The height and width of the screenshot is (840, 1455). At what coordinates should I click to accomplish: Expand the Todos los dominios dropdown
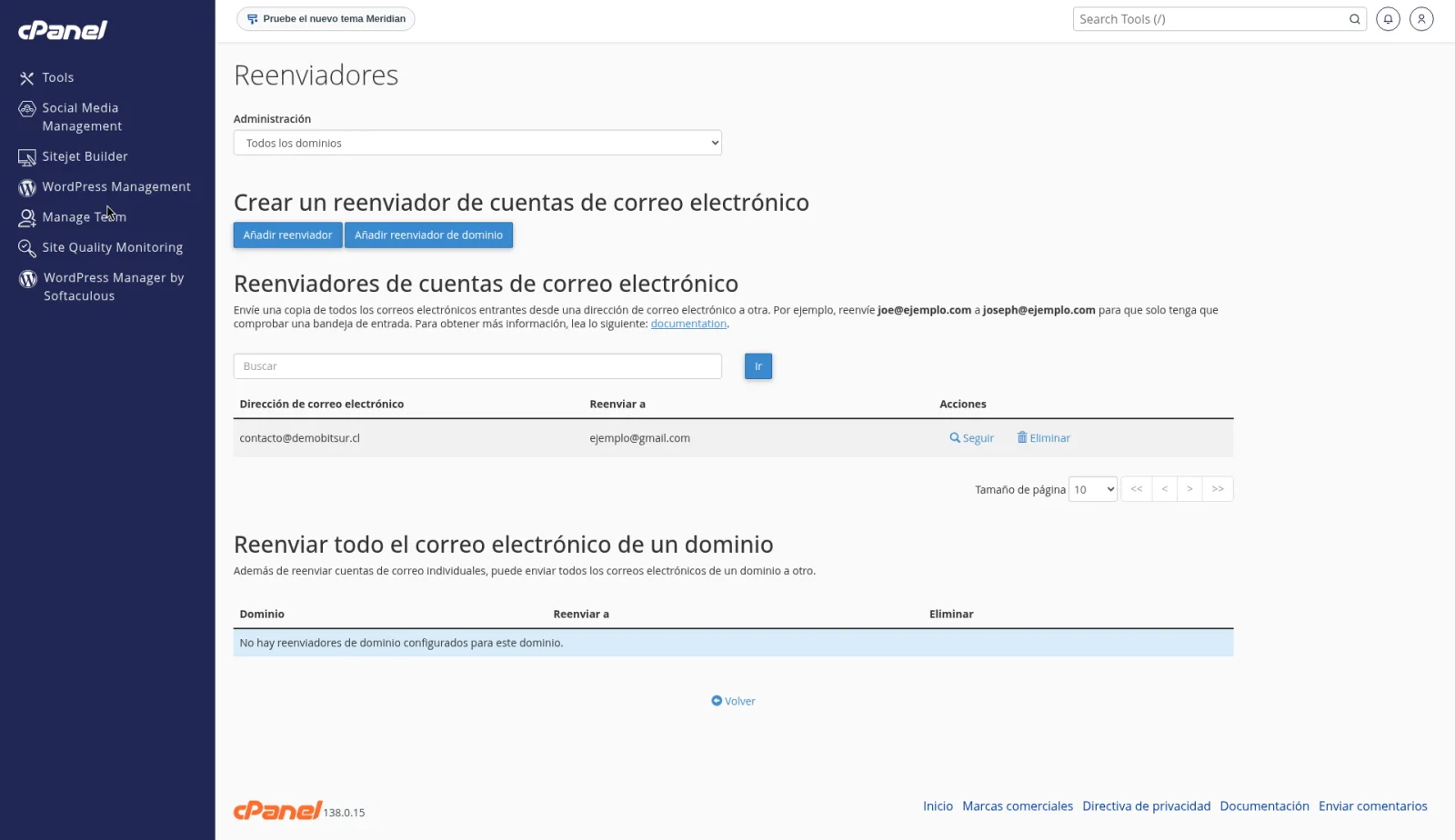(477, 143)
